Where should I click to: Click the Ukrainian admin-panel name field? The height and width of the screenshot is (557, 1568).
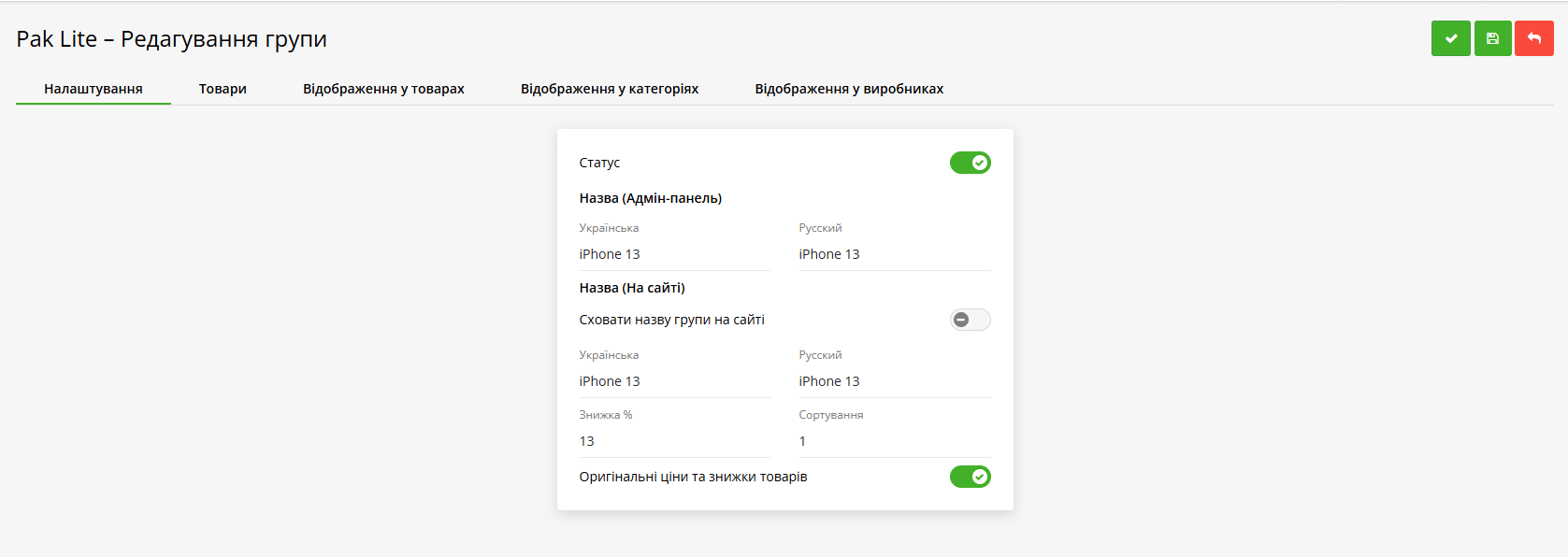coord(673,253)
